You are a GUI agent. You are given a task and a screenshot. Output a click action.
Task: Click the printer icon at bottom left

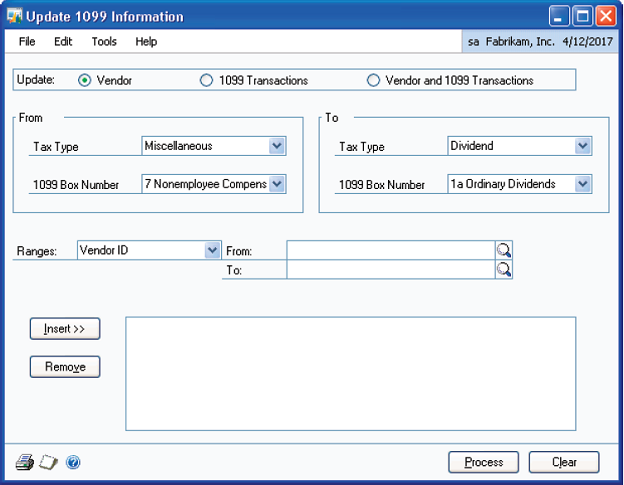[x=24, y=462]
